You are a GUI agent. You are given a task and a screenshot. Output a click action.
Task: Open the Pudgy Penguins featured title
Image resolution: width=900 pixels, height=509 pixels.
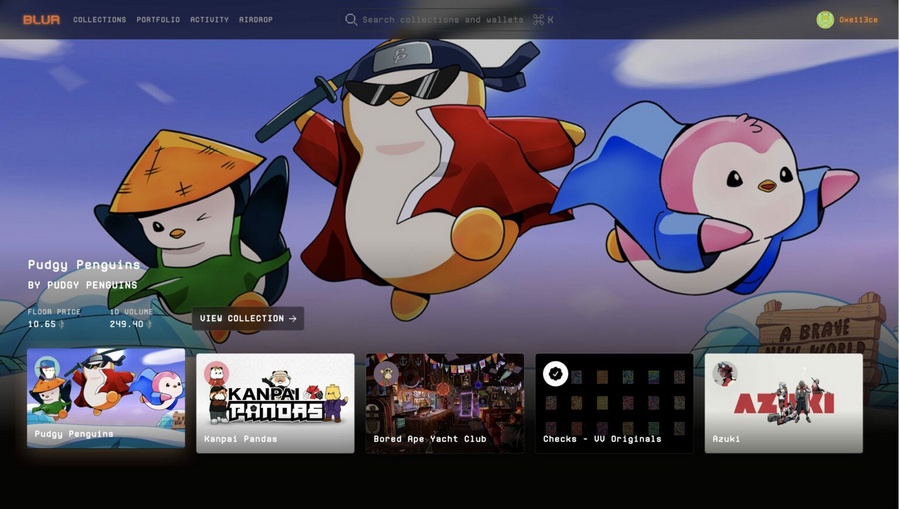(x=84, y=265)
